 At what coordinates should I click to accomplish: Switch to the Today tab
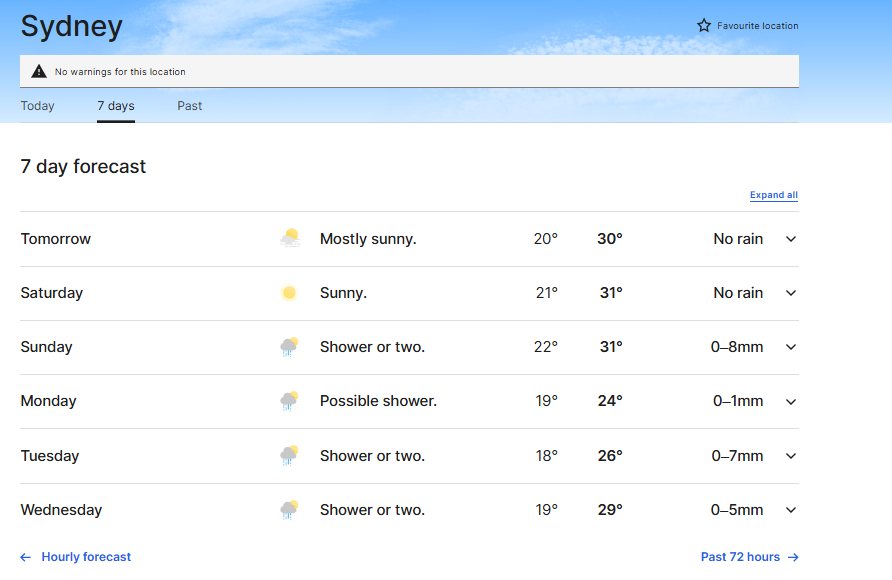pos(38,106)
